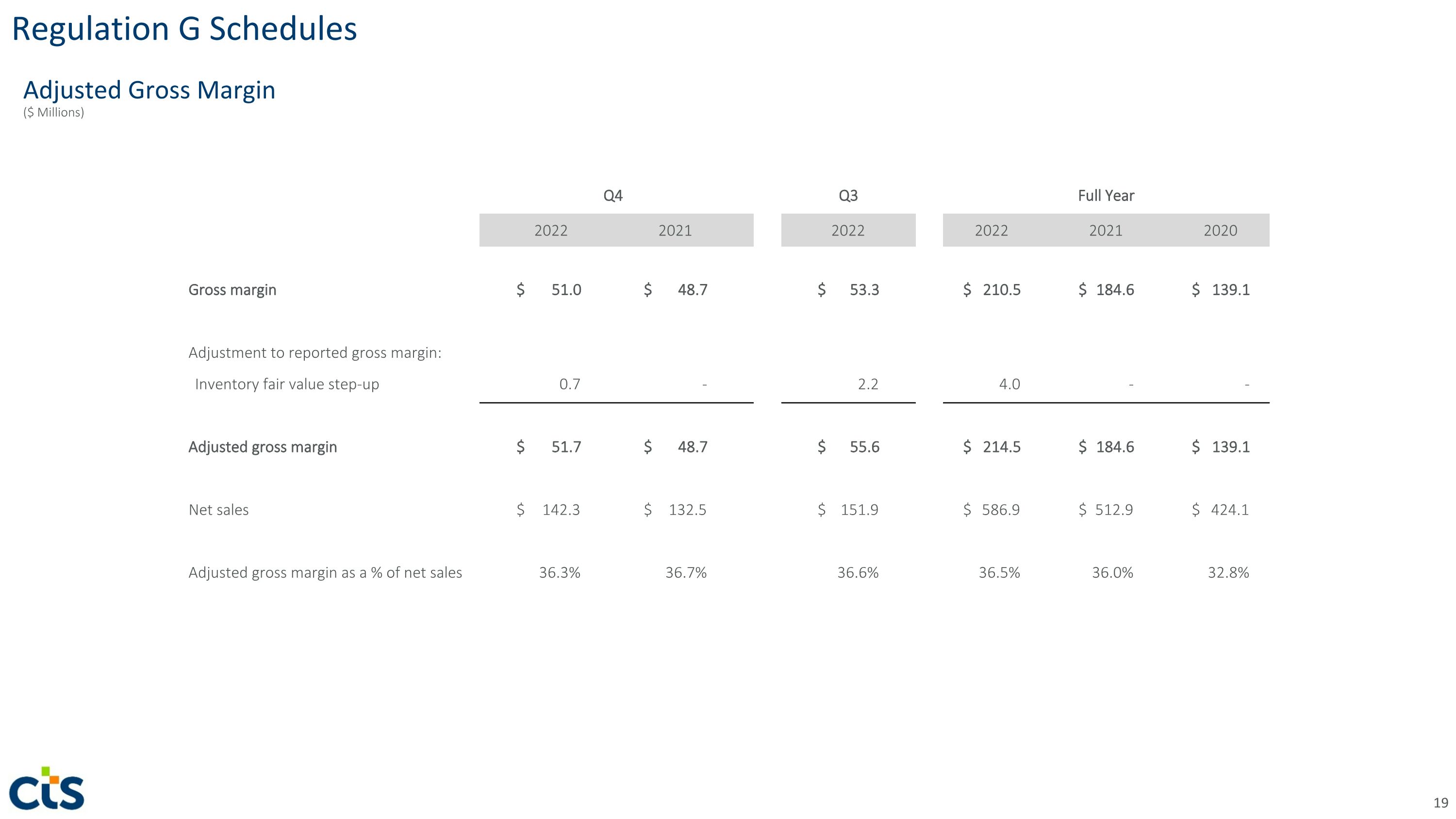
Task: Click the 210.5 gross margin value
Action: (x=1001, y=290)
